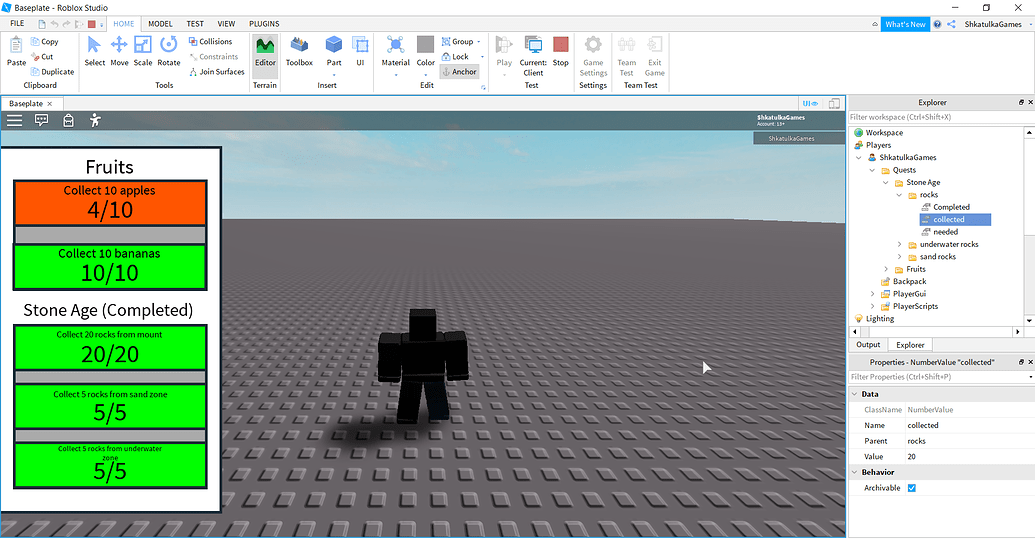
Task: Expand the PlayerGui node
Action: point(872,294)
